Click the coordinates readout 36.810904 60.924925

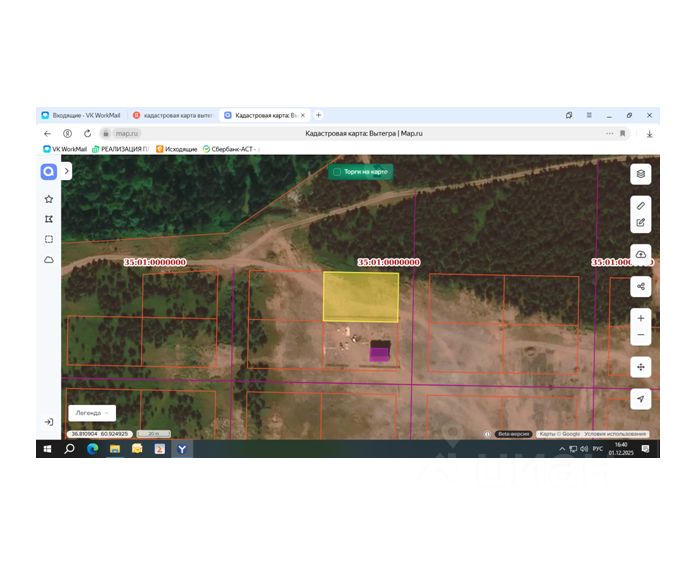coord(100,434)
